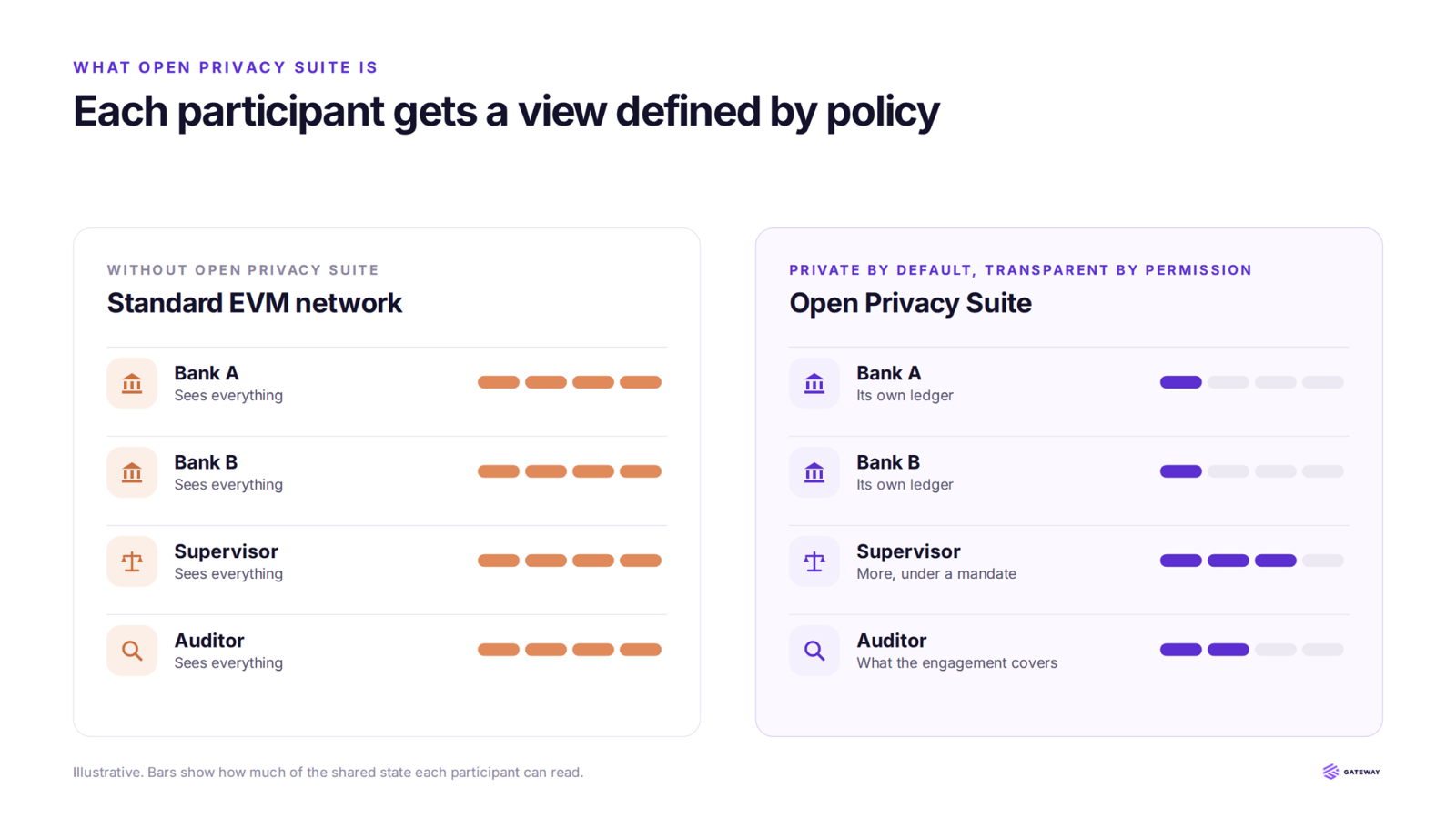Click the Bank B icon in Standard EVM network

[x=132, y=472]
